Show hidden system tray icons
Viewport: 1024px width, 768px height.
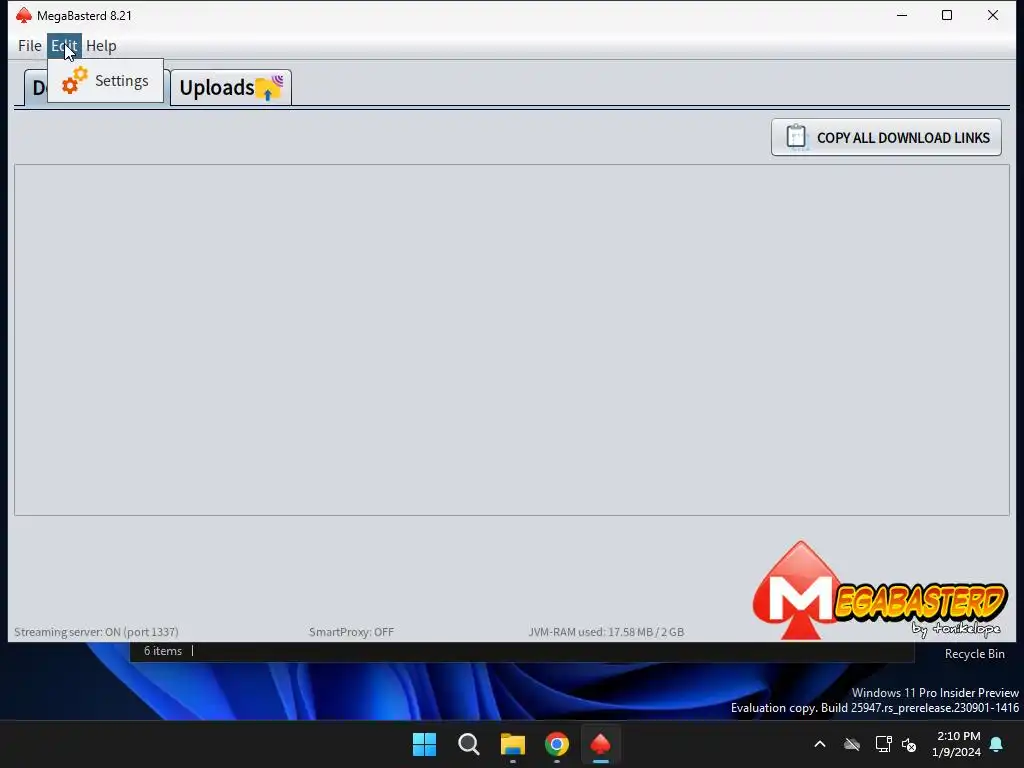[820, 744]
